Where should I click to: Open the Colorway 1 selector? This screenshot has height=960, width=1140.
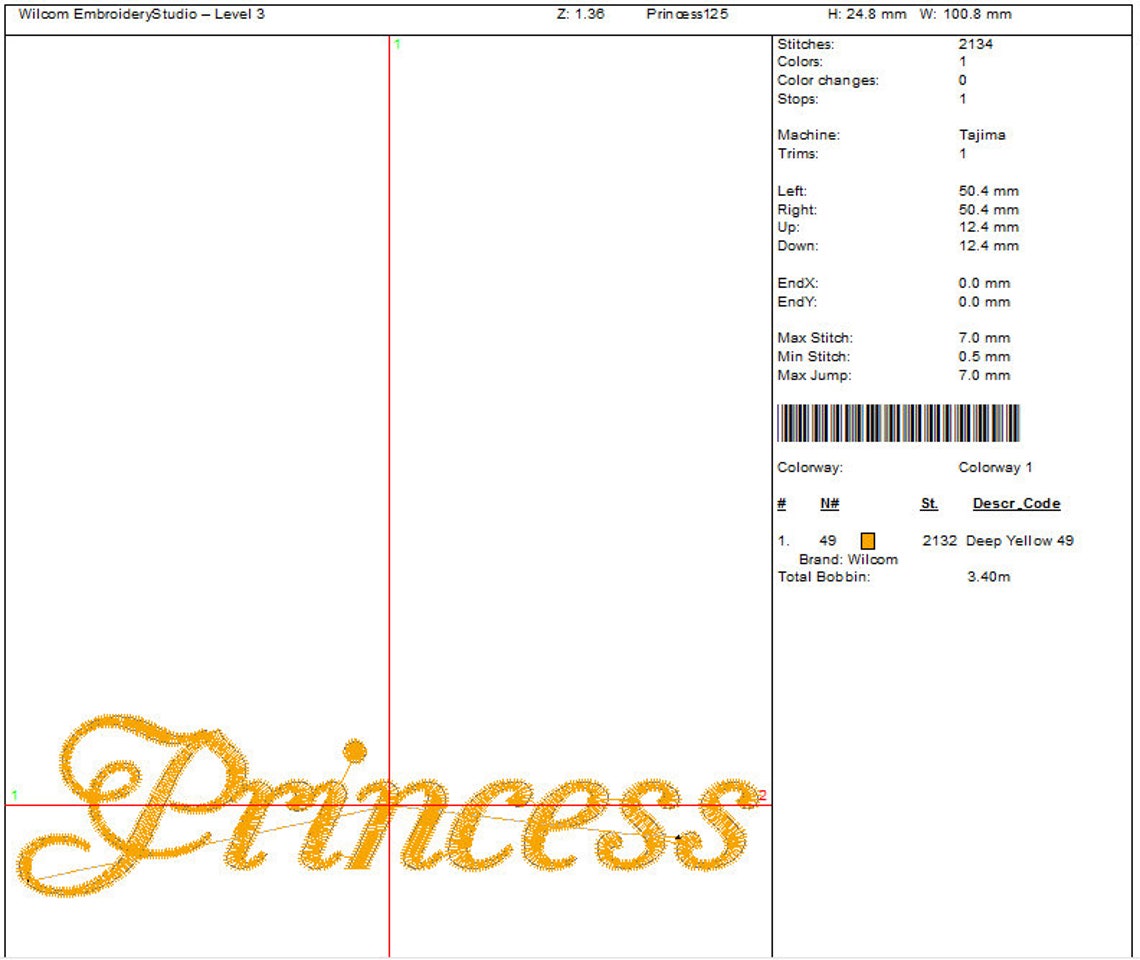(996, 466)
